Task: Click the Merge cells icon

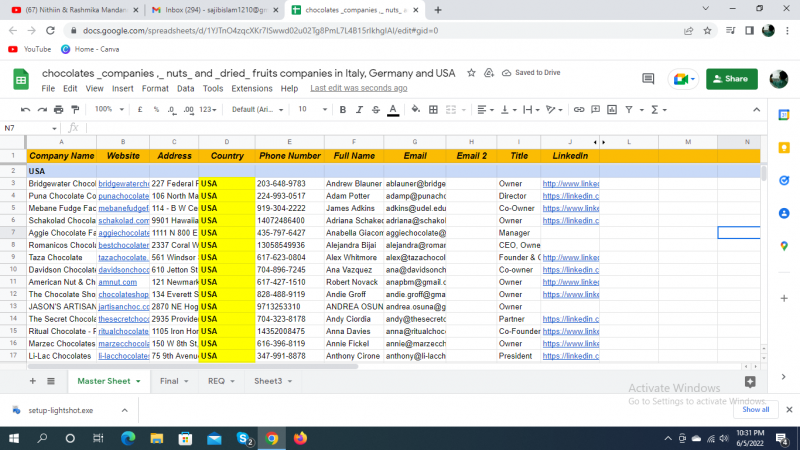Action: coord(451,110)
